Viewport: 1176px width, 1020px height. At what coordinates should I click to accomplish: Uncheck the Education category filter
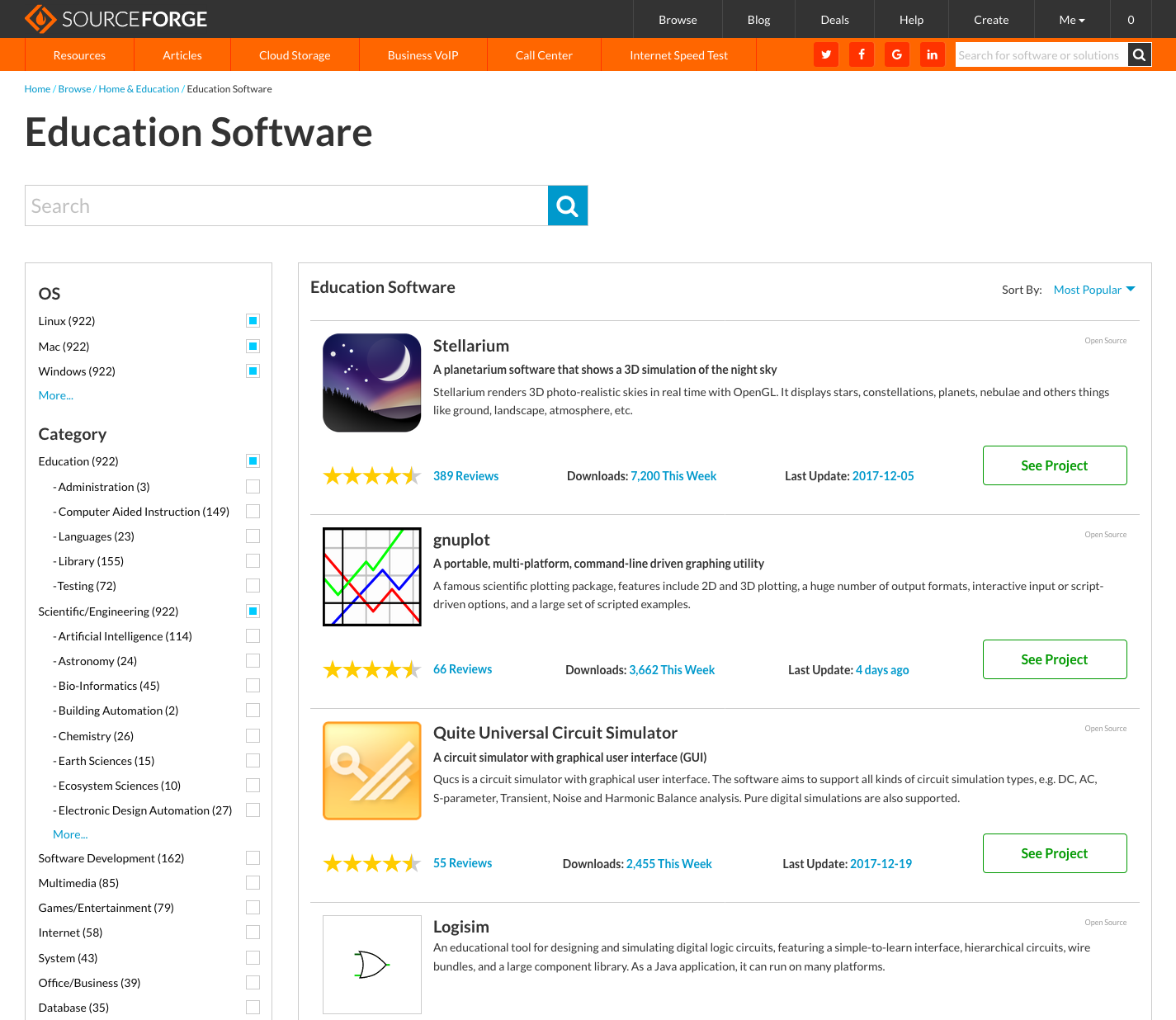coord(253,461)
